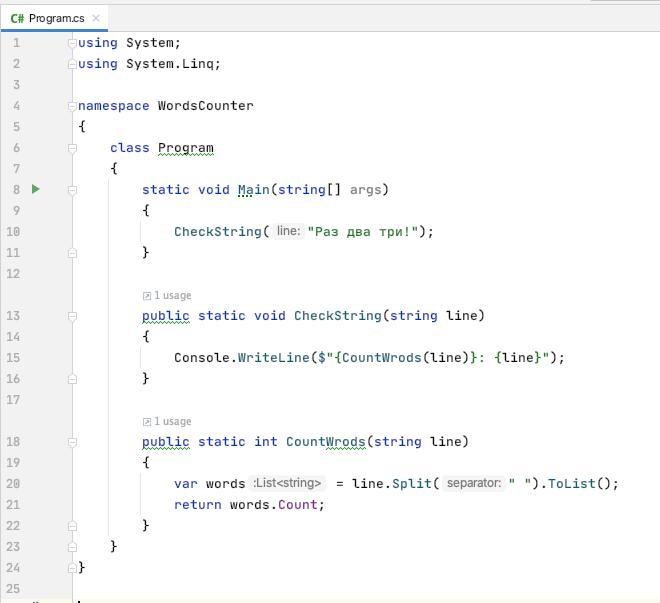Click underlined 'public' keyword on line 13

[x=166, y=316]
